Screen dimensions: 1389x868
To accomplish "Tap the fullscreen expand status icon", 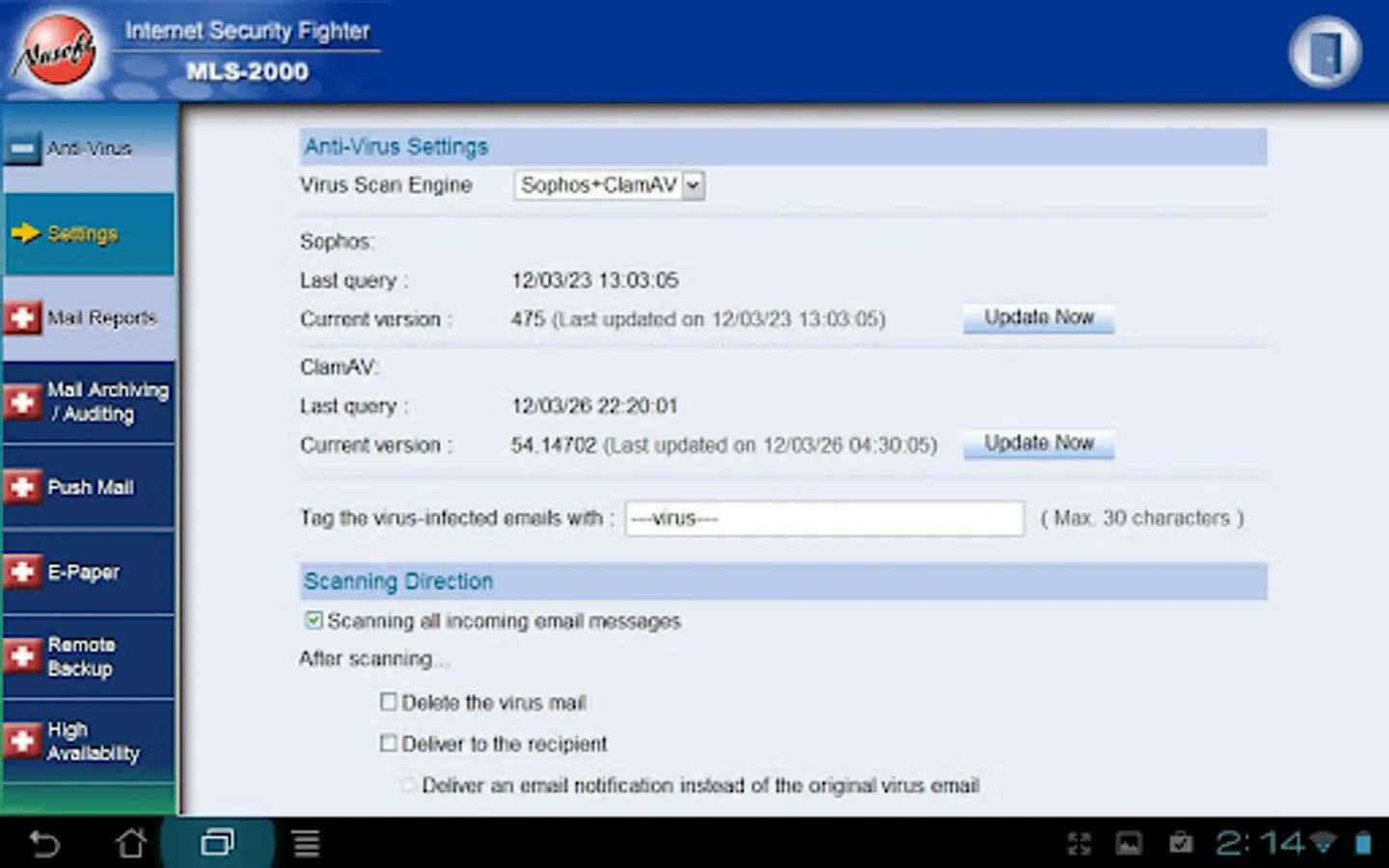I will pyautogui.click(x=1079, y=845).
